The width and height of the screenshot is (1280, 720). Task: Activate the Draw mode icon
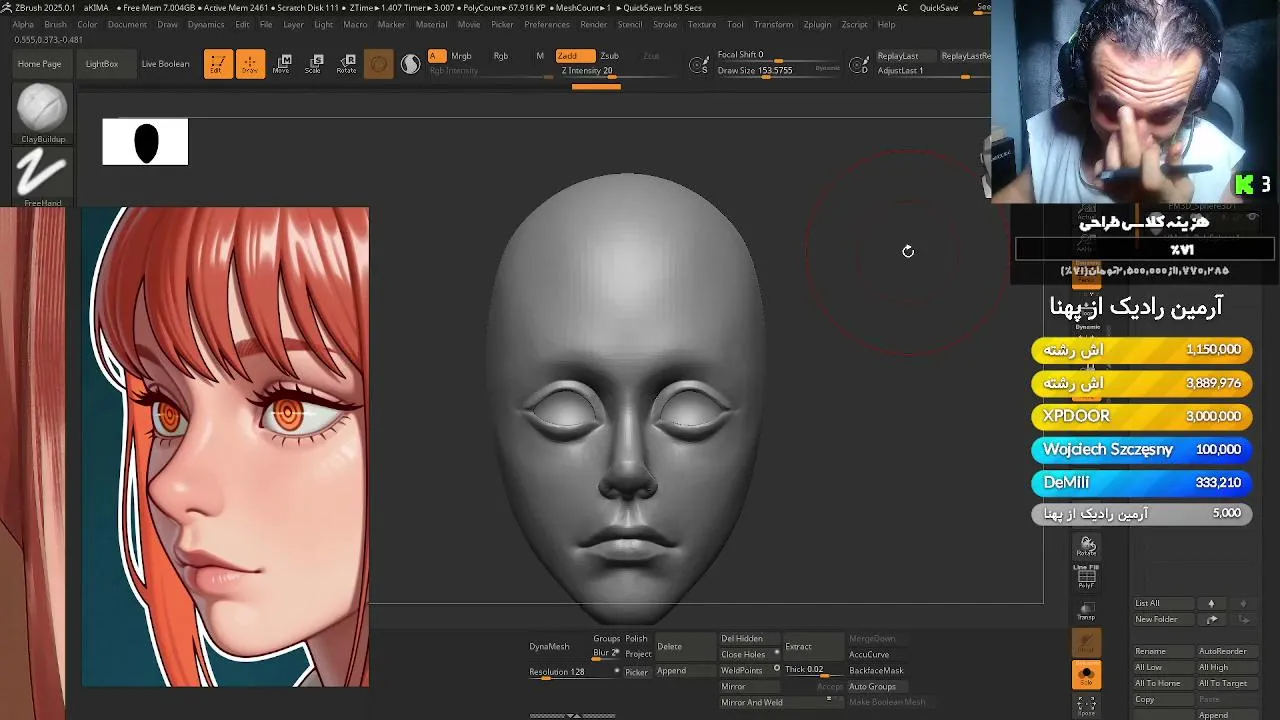pyautogui.click(x=250, y=64)
